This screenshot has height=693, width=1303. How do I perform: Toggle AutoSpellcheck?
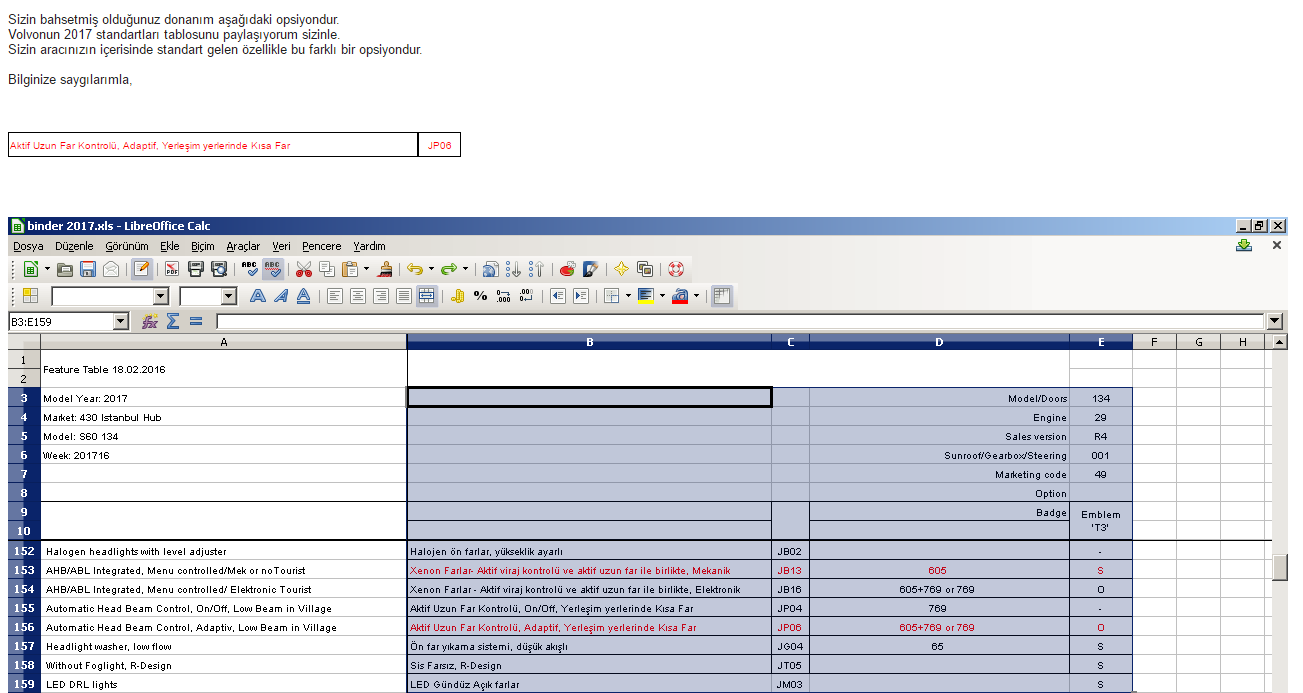[273, 269]
